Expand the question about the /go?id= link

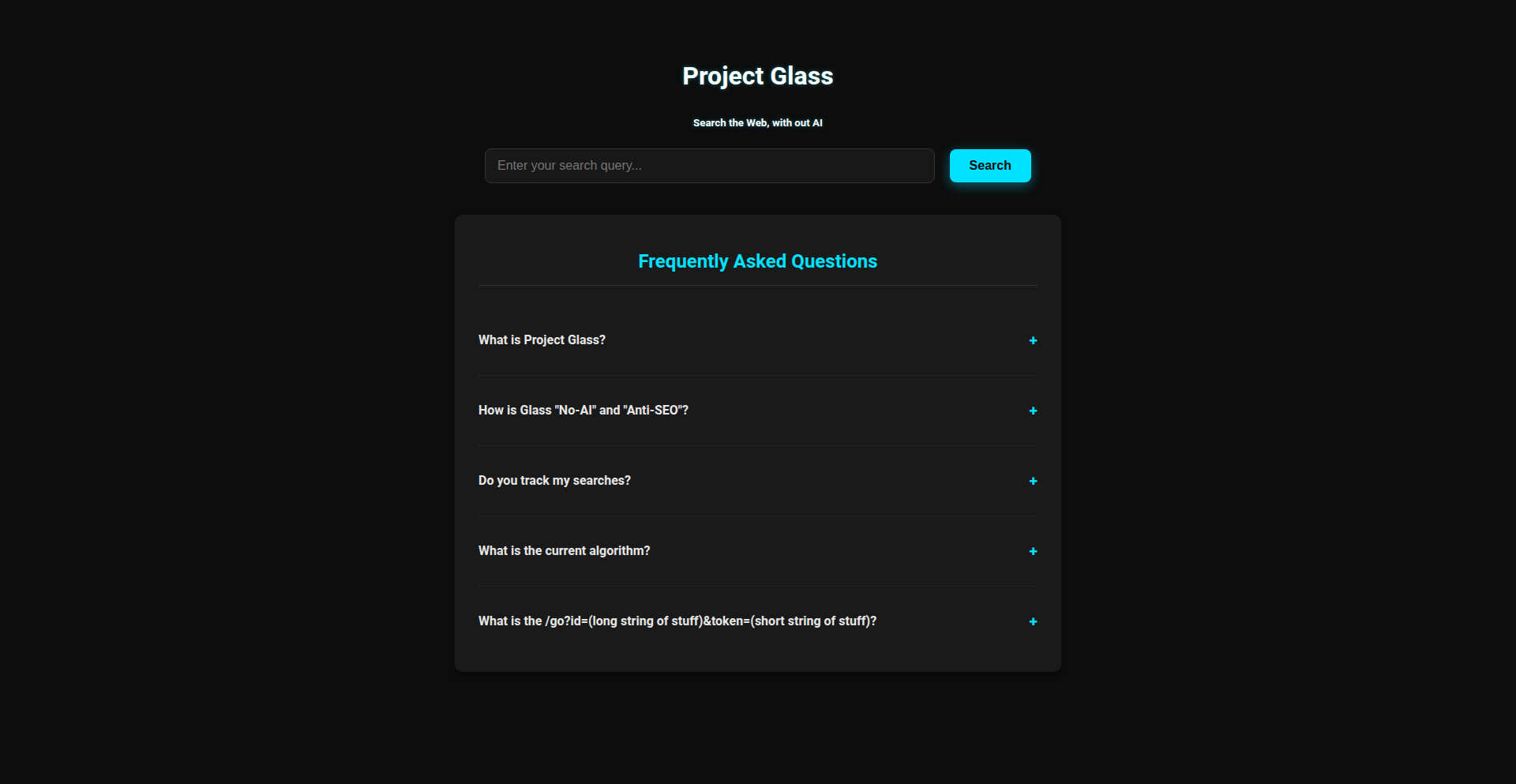[677, 621]
